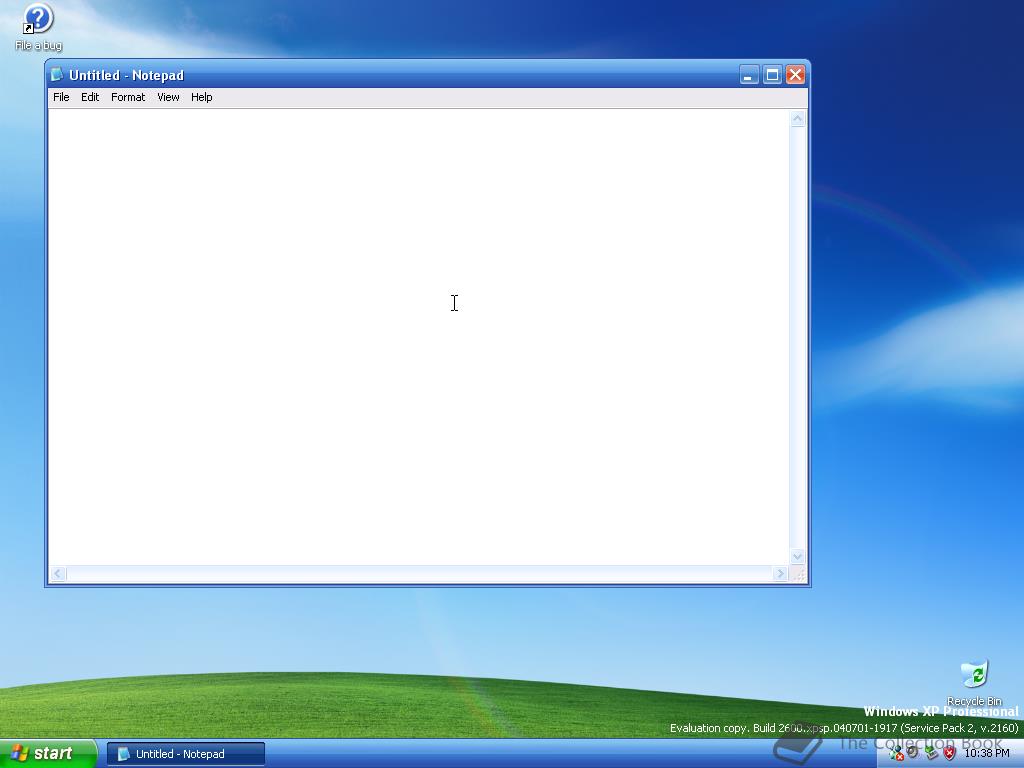Click the 10:38 PM system clock
Screen dimensions: 1024x768
(987, 753)
